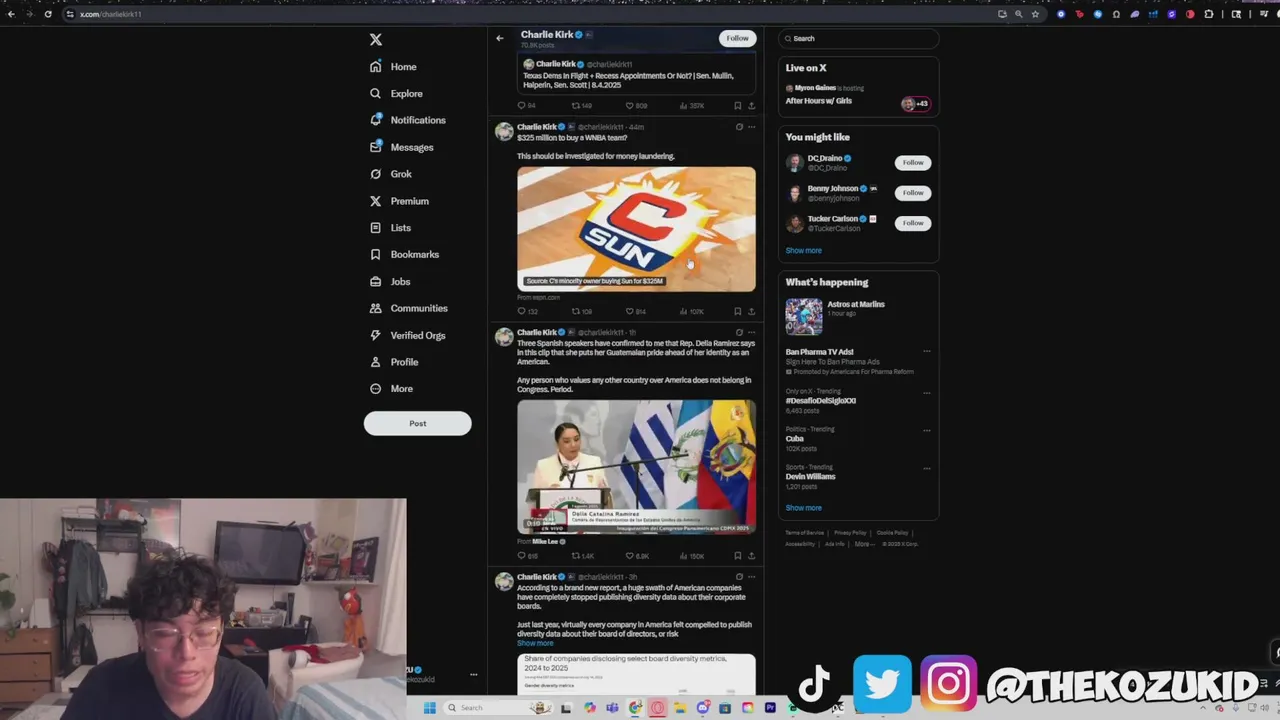Go back with the arrow beside Charlie Kirk
Screen dimensions: 1280x720
500,38
